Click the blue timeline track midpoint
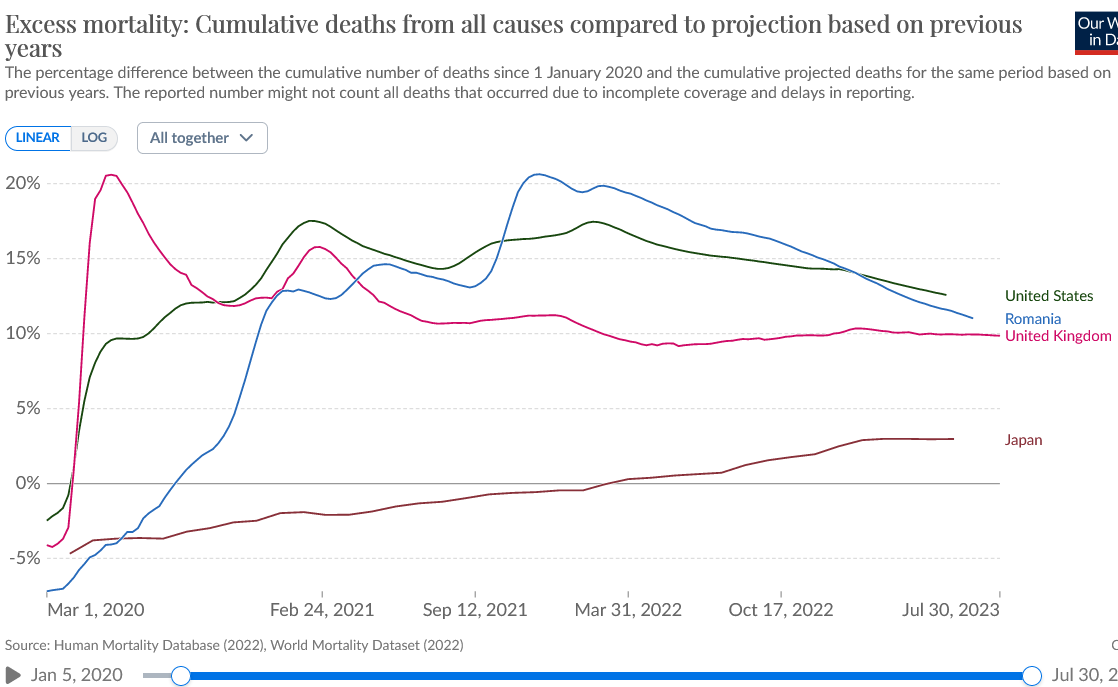 [x=606, y=676]
